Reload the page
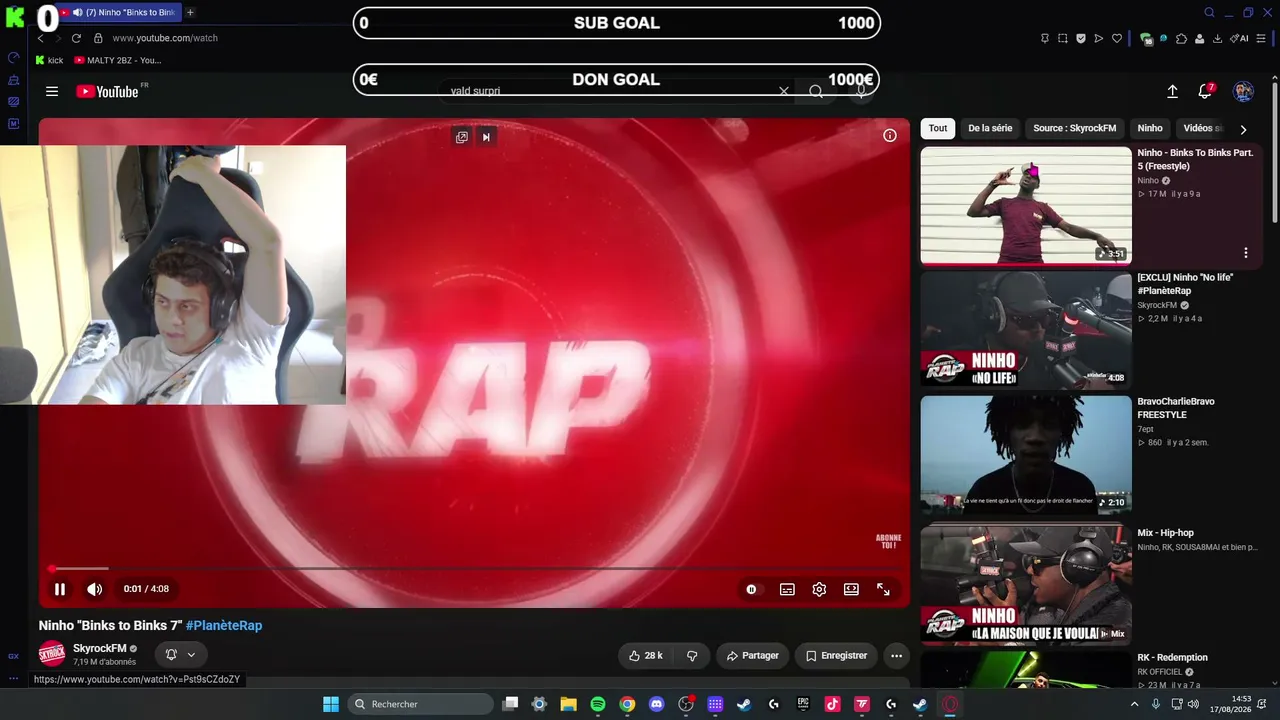1280x720 pixels. pos(76,38)
